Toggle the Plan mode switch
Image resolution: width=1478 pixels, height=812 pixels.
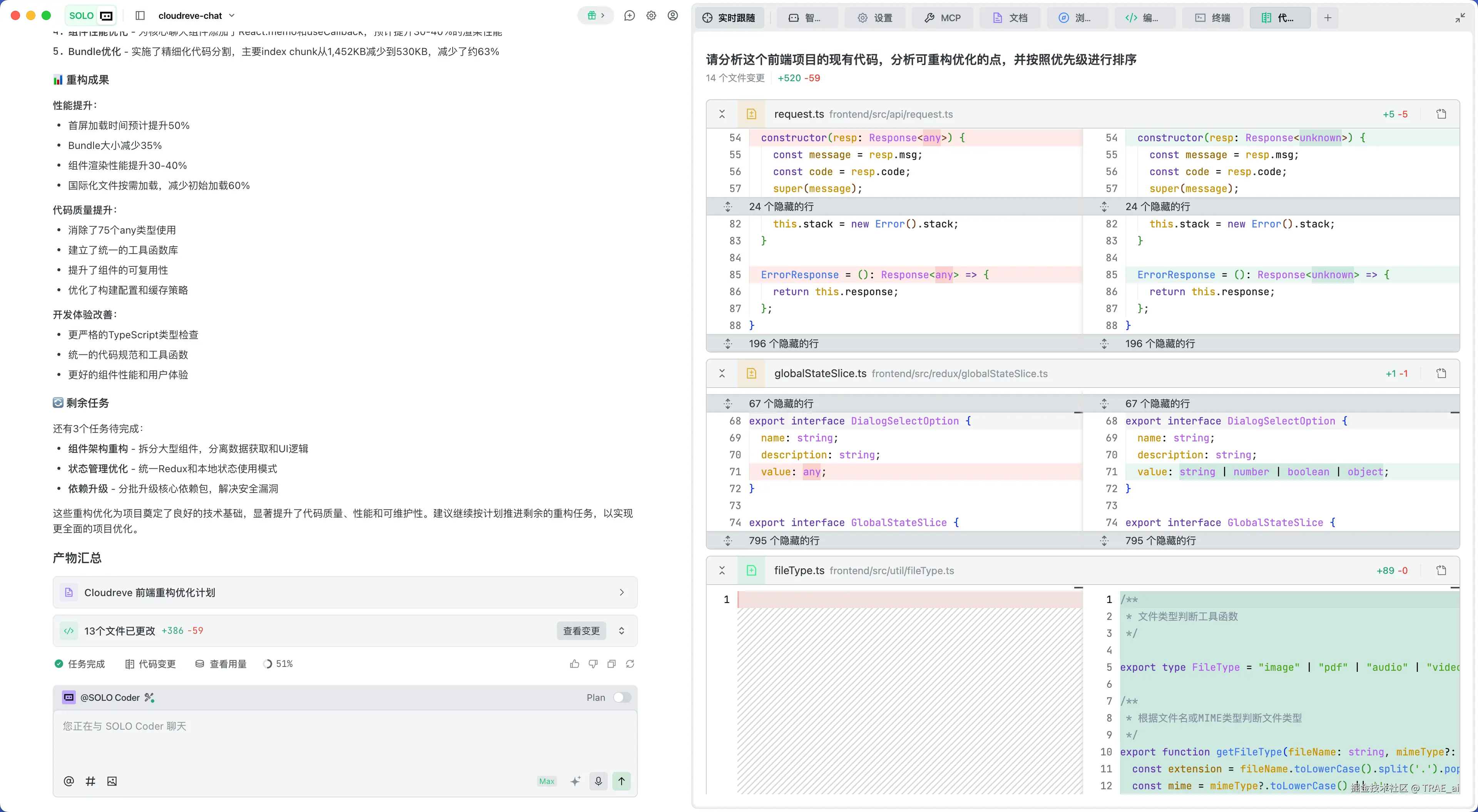point(622,697)
